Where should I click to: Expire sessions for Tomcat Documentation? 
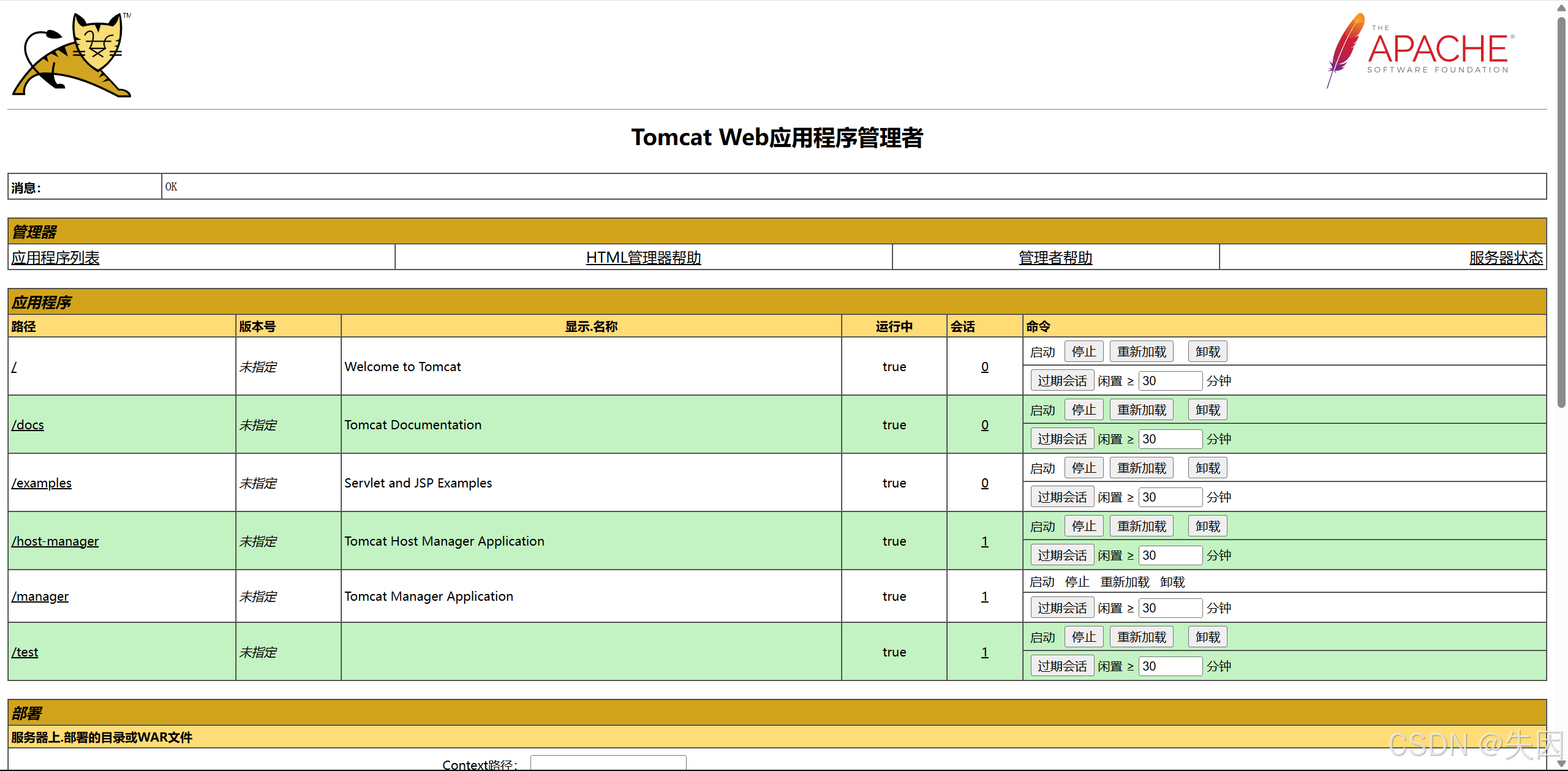[x=1062, y=438]
